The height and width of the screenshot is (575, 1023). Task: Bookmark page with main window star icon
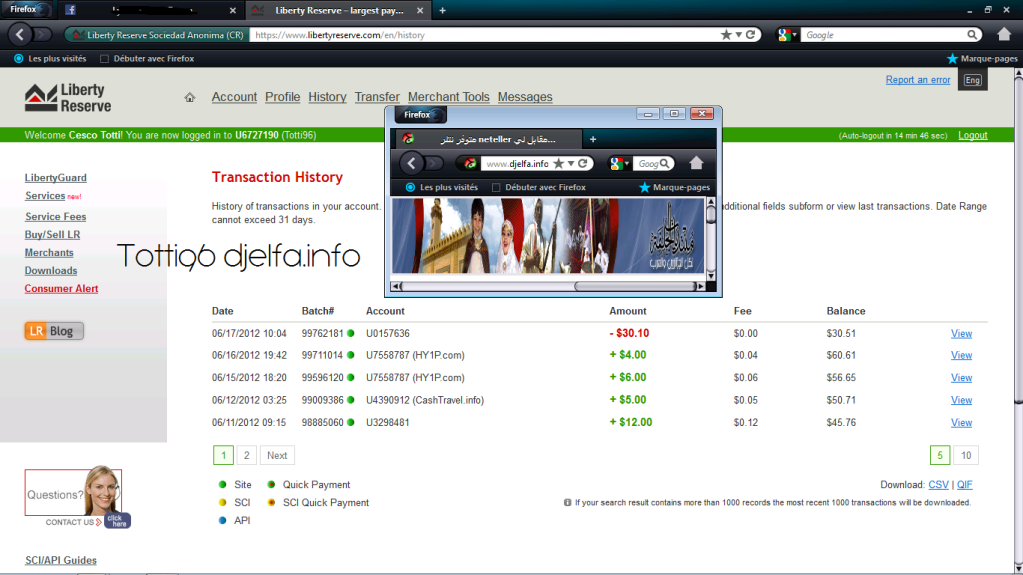[726, 35]
